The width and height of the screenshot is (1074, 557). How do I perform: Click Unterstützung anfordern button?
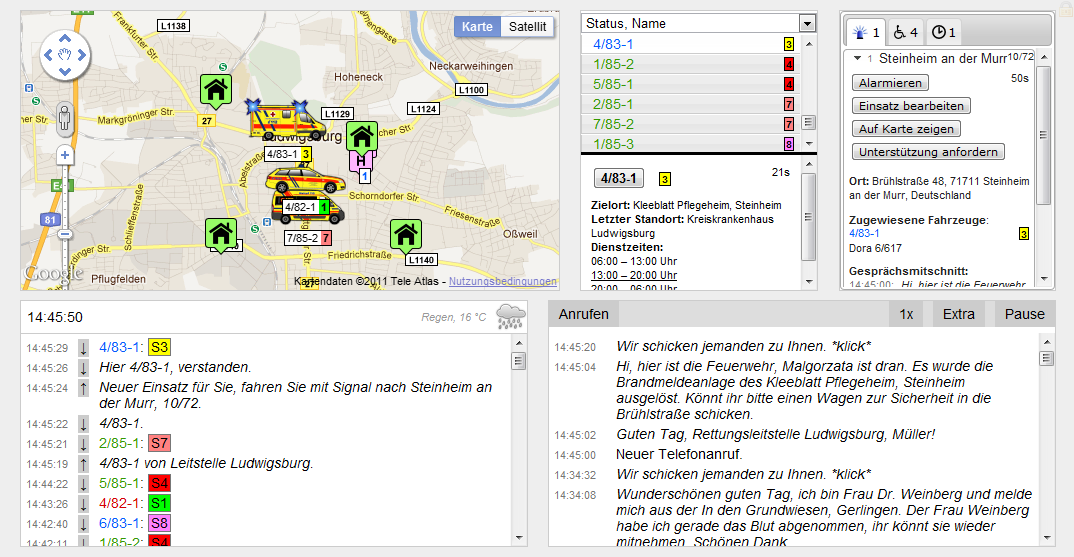(928, 152)
